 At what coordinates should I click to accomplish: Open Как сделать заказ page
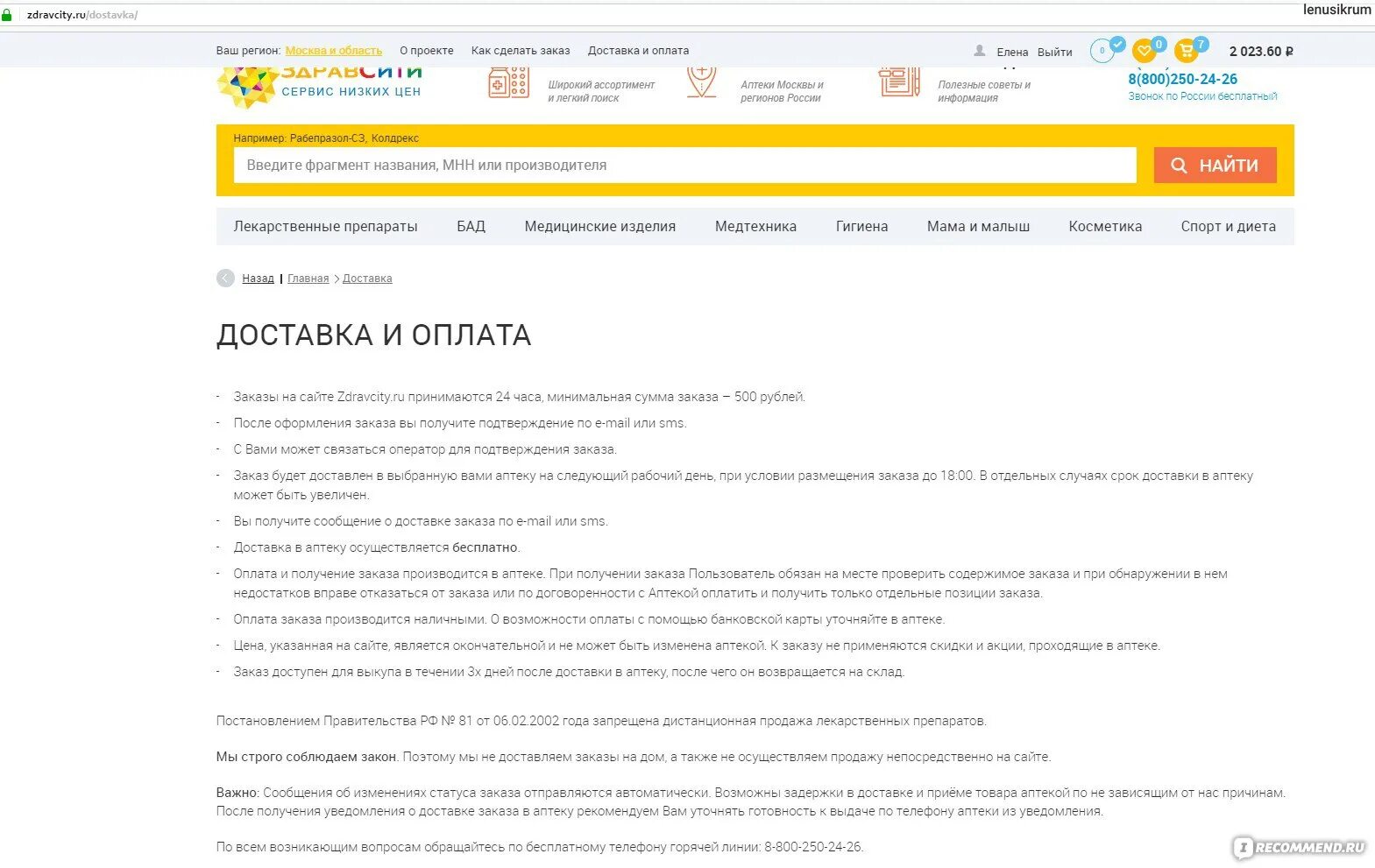point(521,51)
